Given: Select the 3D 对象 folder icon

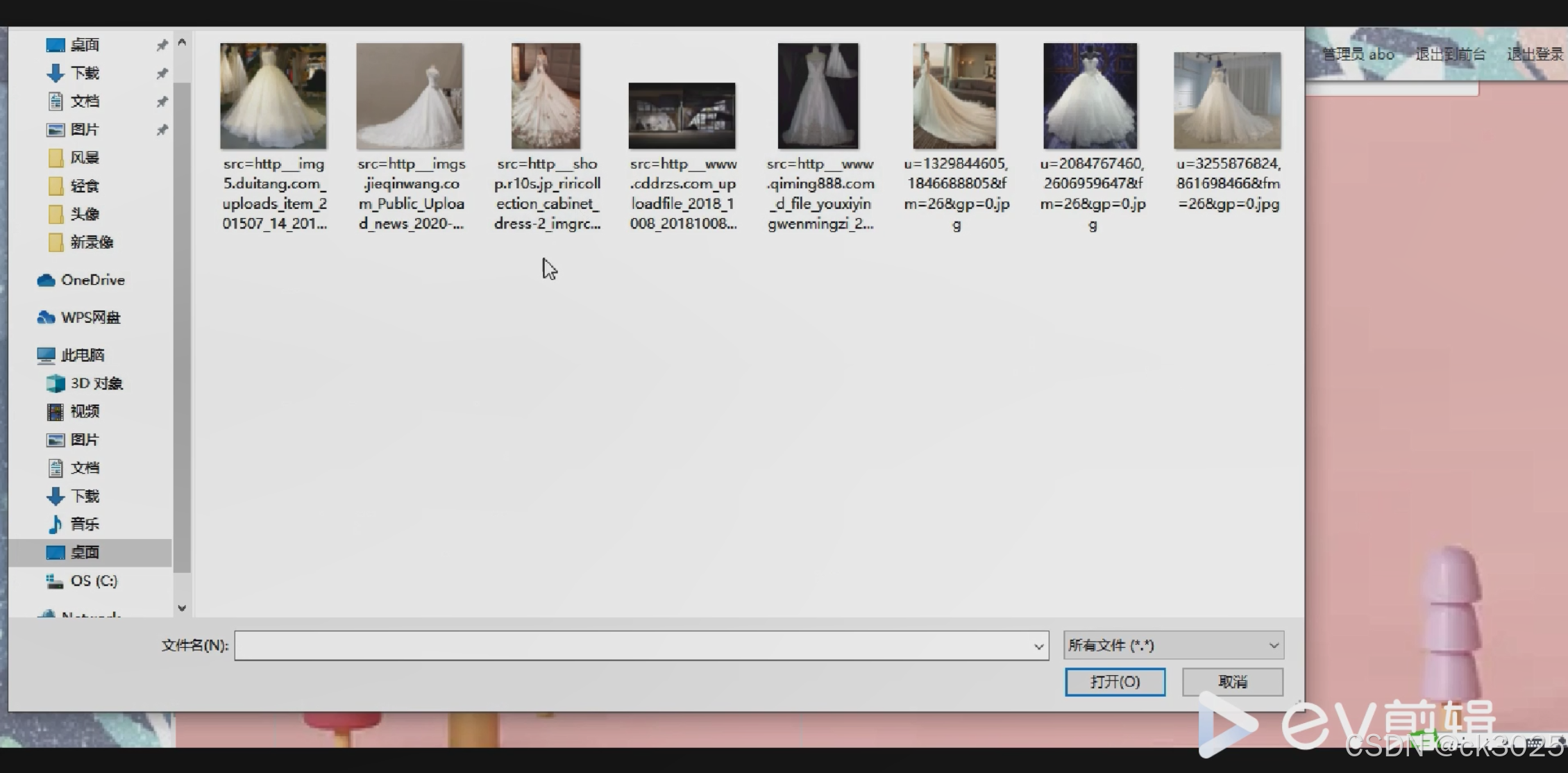Looking at the screenshot, I should tap(55, 383).
